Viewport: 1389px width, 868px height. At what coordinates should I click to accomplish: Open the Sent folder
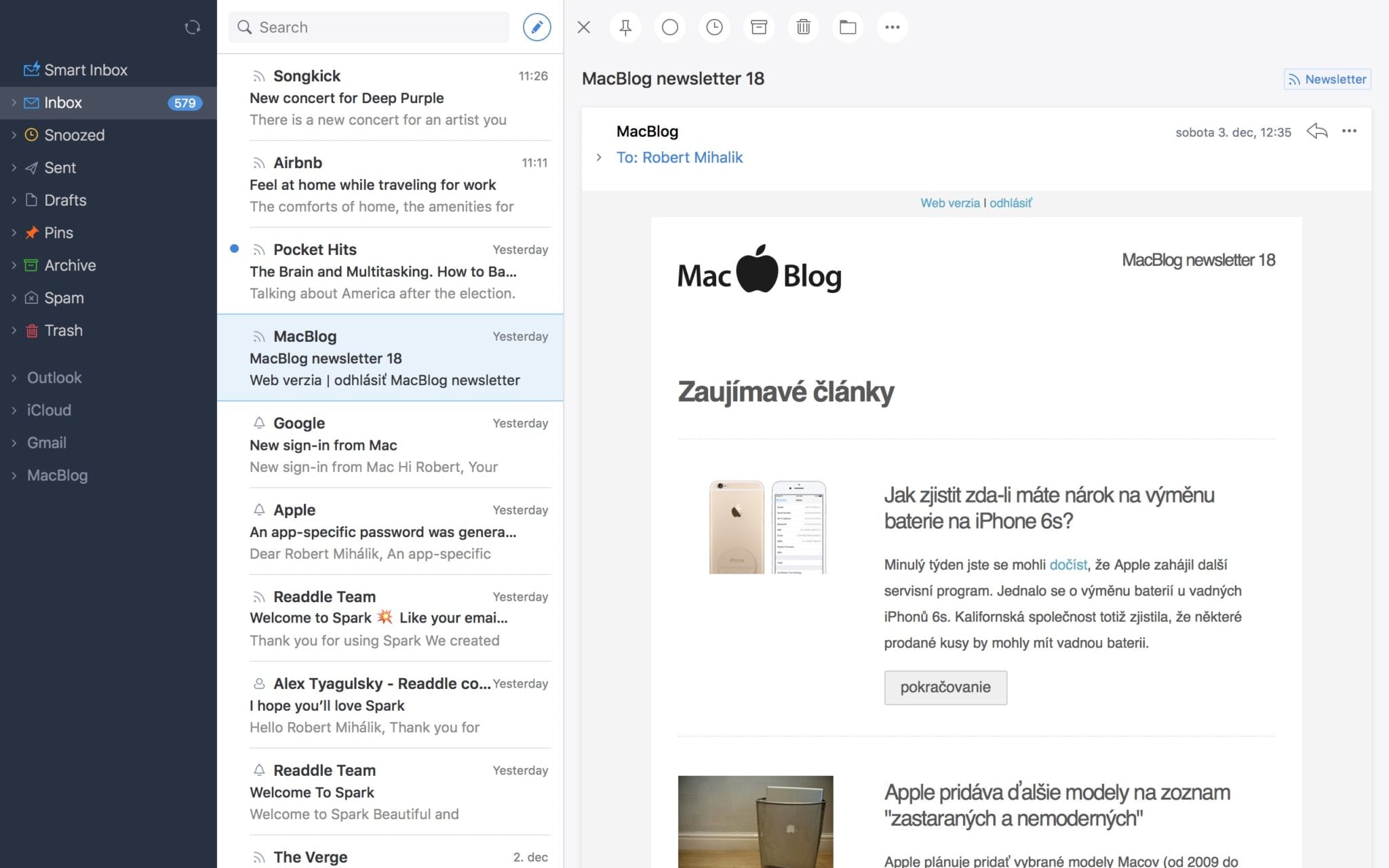click(109, 167)
